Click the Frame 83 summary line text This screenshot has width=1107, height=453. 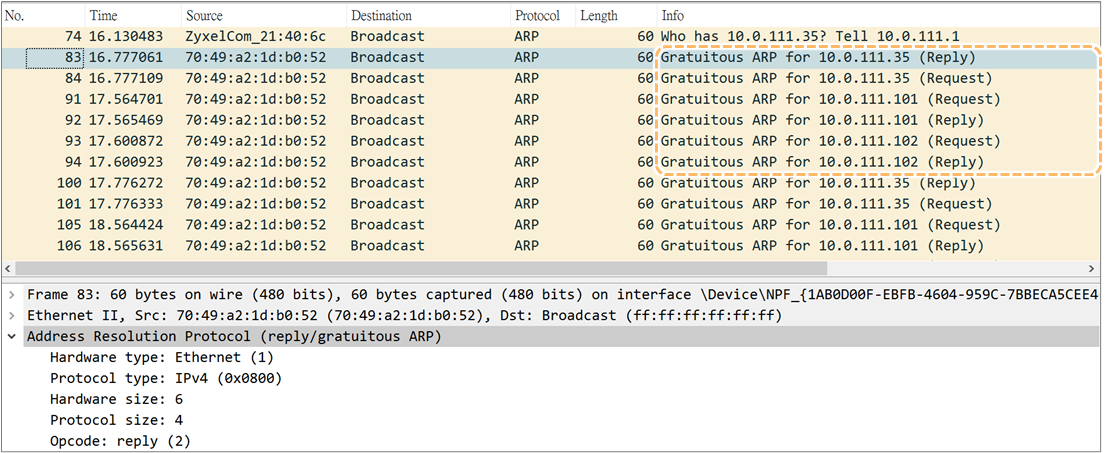[x=563, y=294]
